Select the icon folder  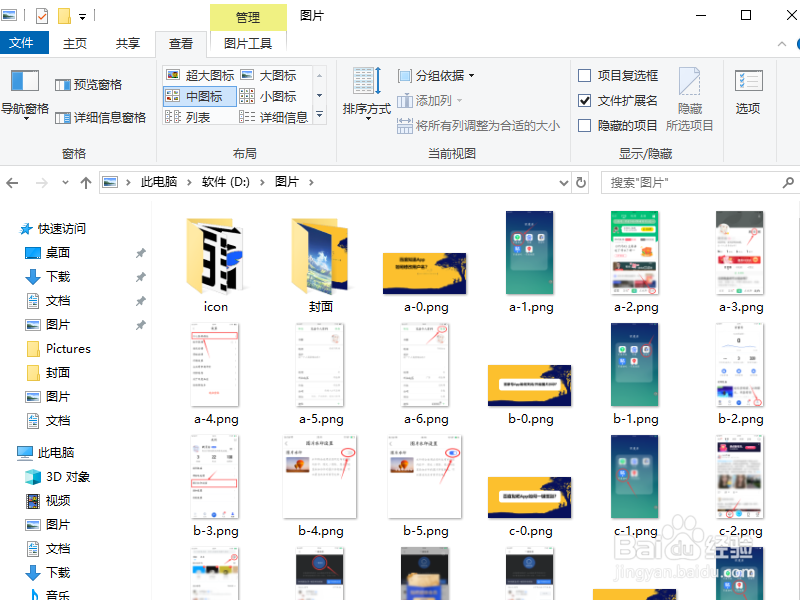point(215,262)
